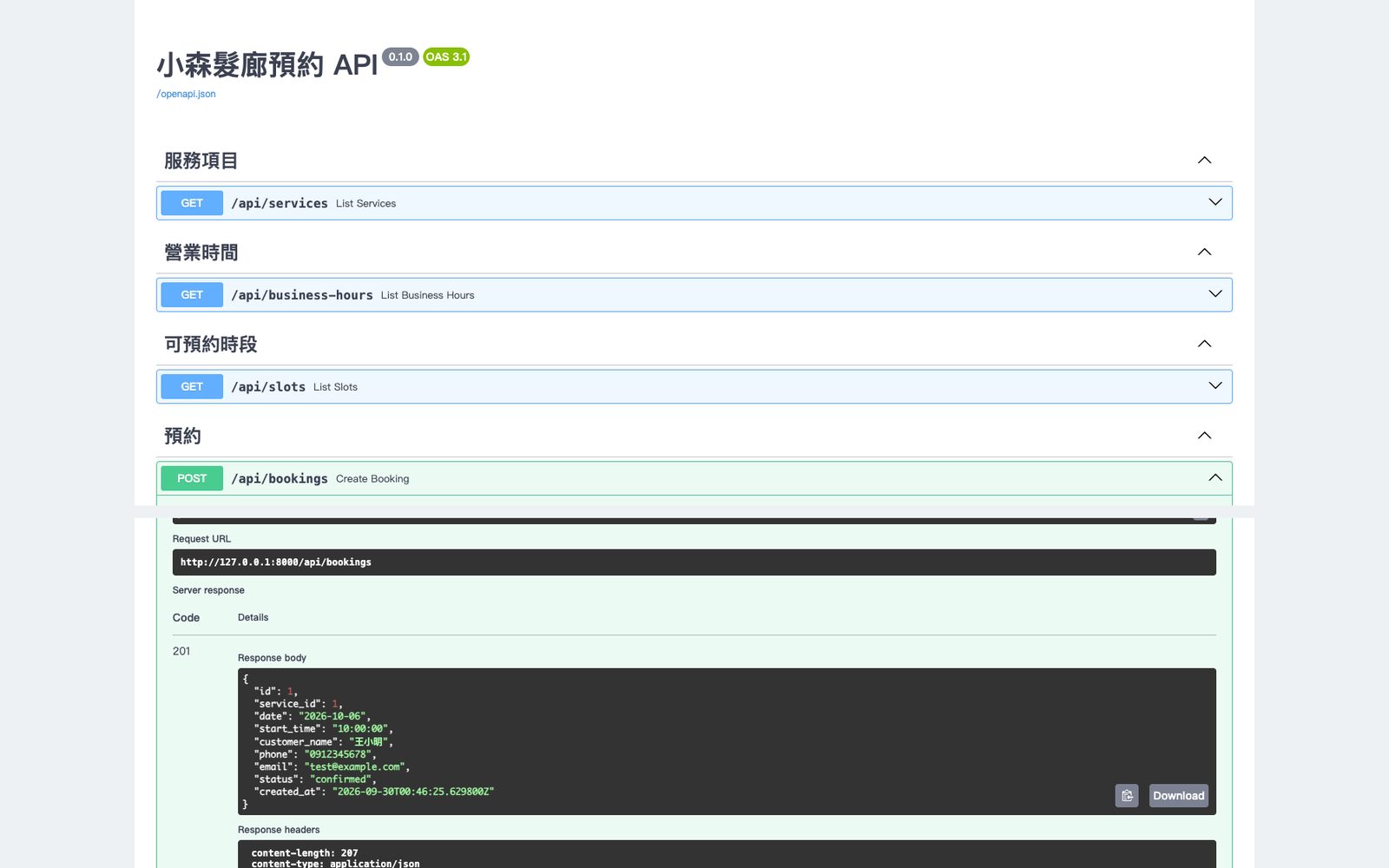The height and width of the screenshot is (868, 1389).
Task: Open the /openapi.json link
Action: [186, 94]
